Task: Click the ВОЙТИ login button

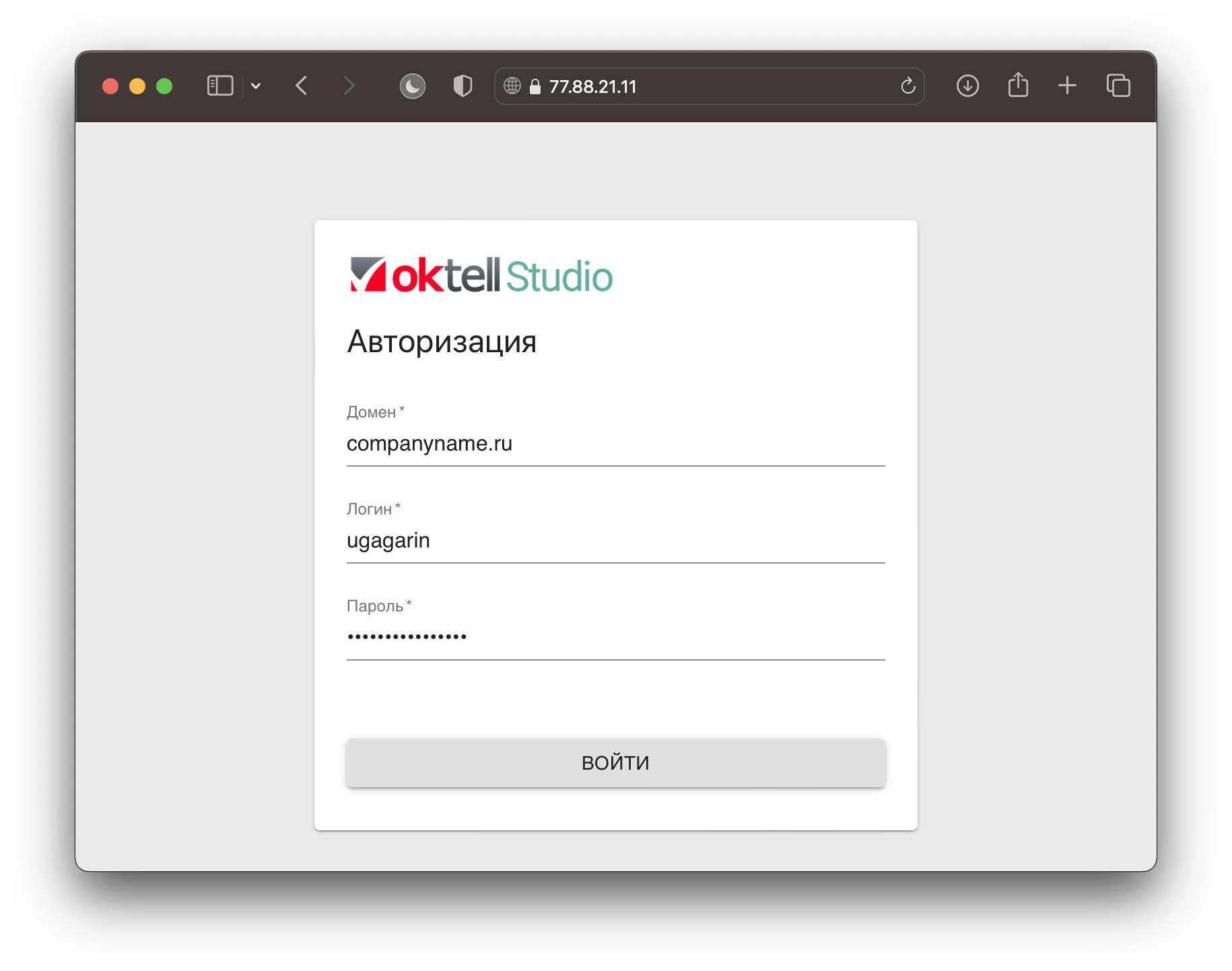Action: [x=615, y=763]
